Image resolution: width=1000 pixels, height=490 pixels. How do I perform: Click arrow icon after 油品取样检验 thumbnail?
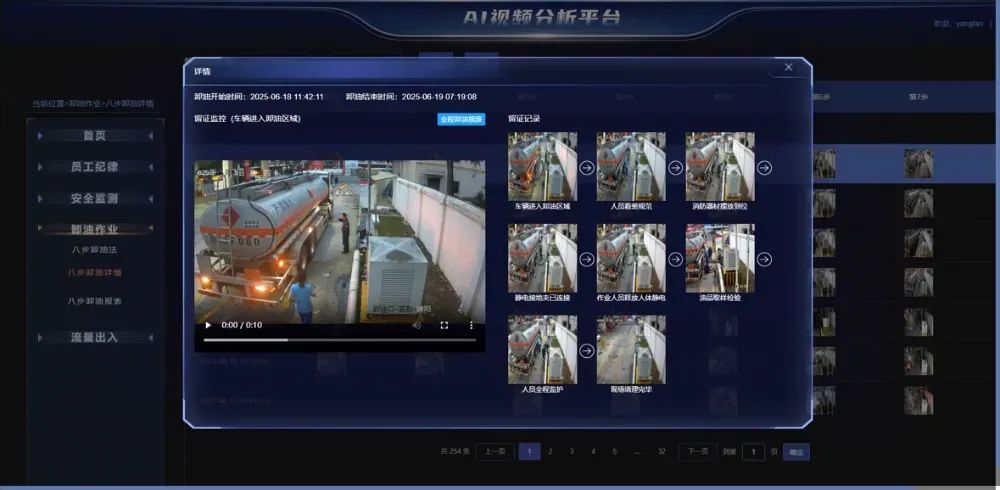[x=764, y=259]
